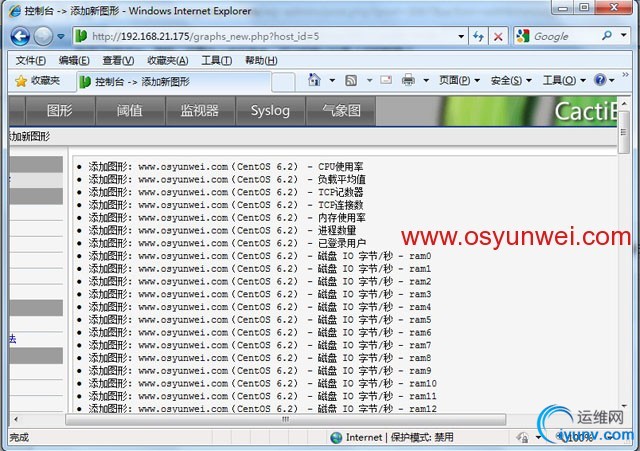This screenshot has height=451, width=640.
Task: Switch to the 监视器 Cacti tab
Action: coord(200,111)
